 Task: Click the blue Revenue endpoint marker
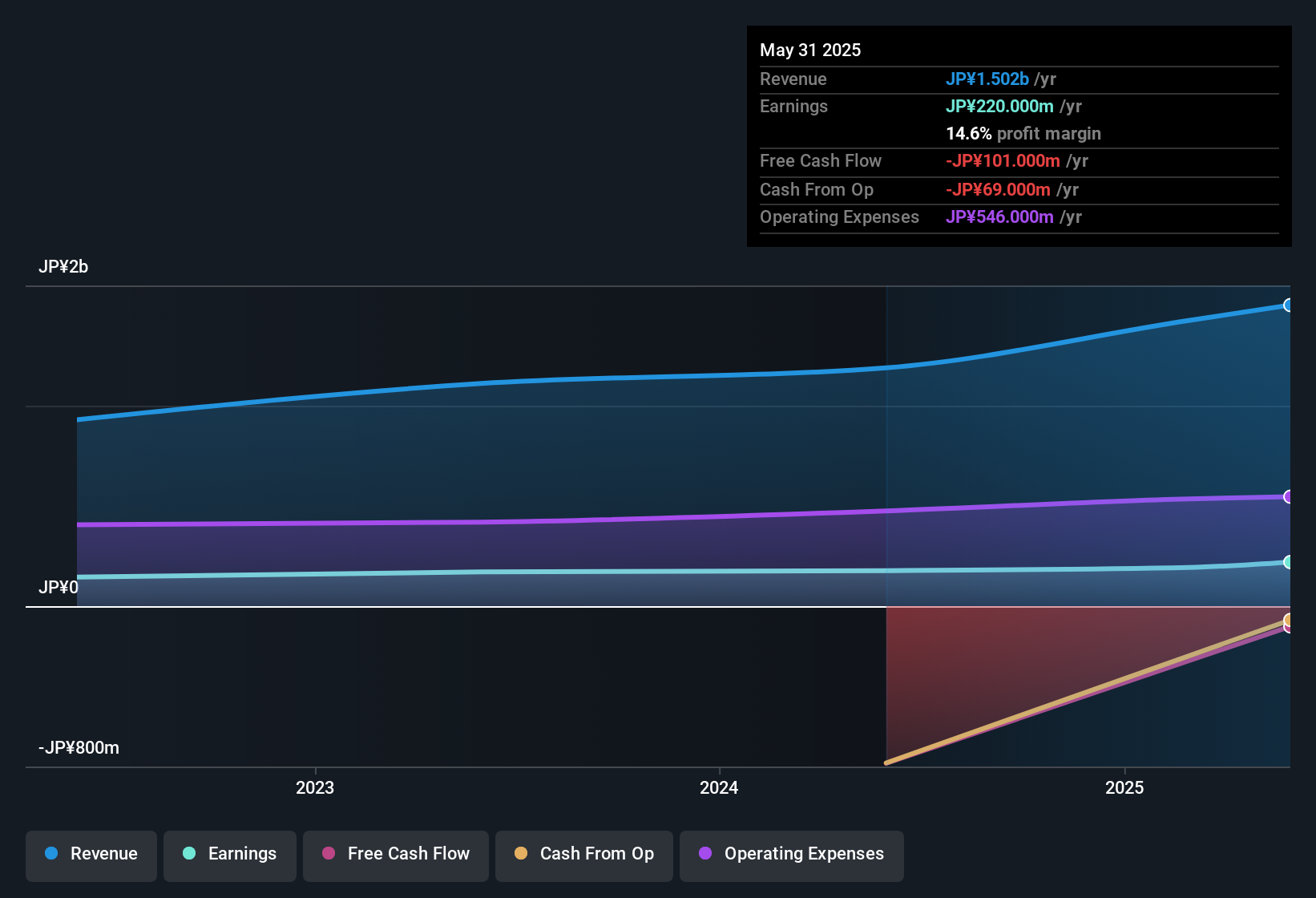[1288, 305]
